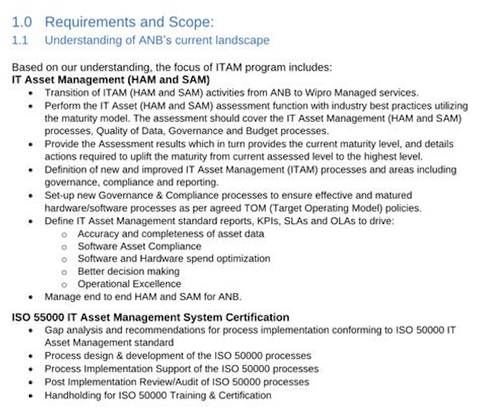This screenshot has width=500, height=413.
Task: Click 'Manage end to end HAM and SAM' line
Action: pyautogui.click(x=143, y=297)
